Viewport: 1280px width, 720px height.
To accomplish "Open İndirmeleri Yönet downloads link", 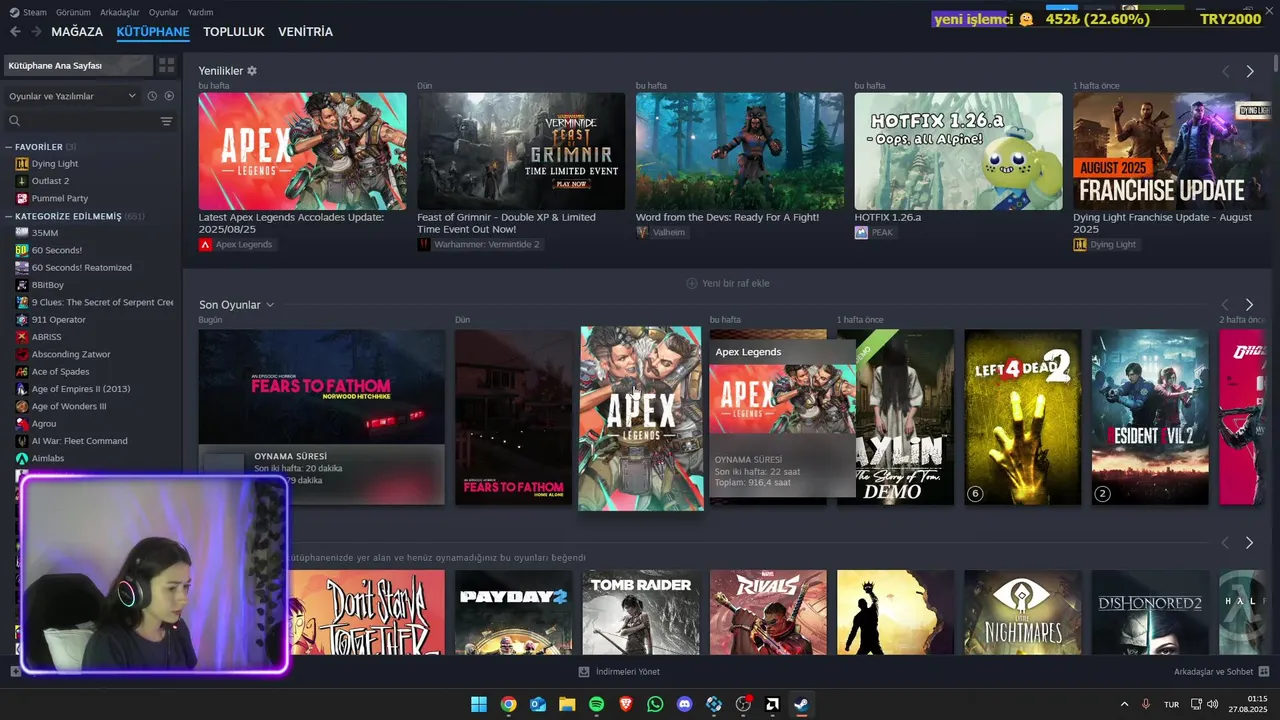I will pos(620,672).
